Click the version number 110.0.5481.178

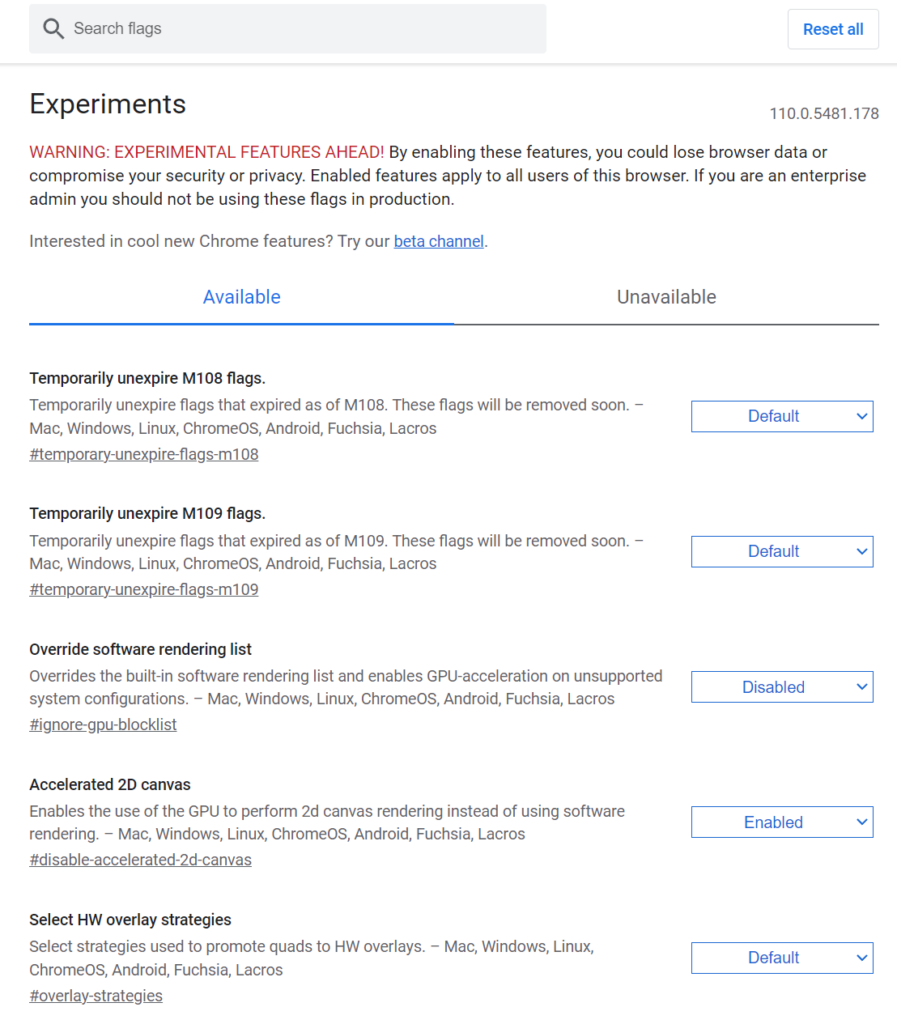coord(824,114)
